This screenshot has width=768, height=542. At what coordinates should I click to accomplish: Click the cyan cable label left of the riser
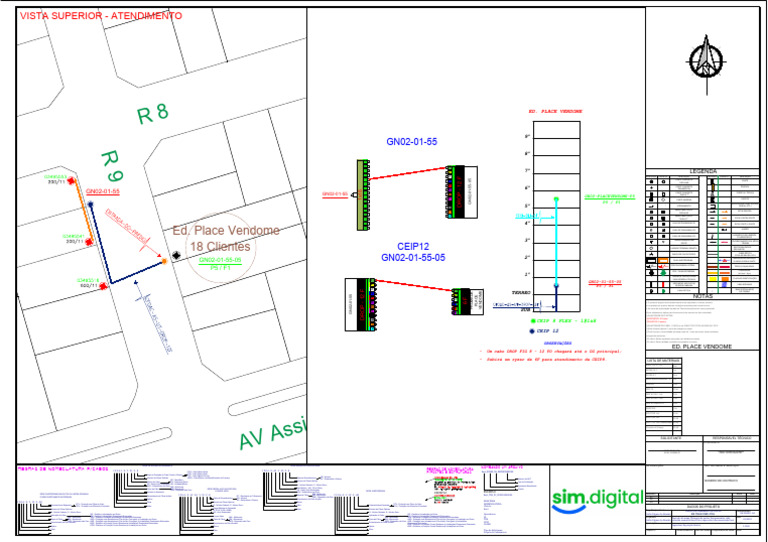[x=528, y=216]
